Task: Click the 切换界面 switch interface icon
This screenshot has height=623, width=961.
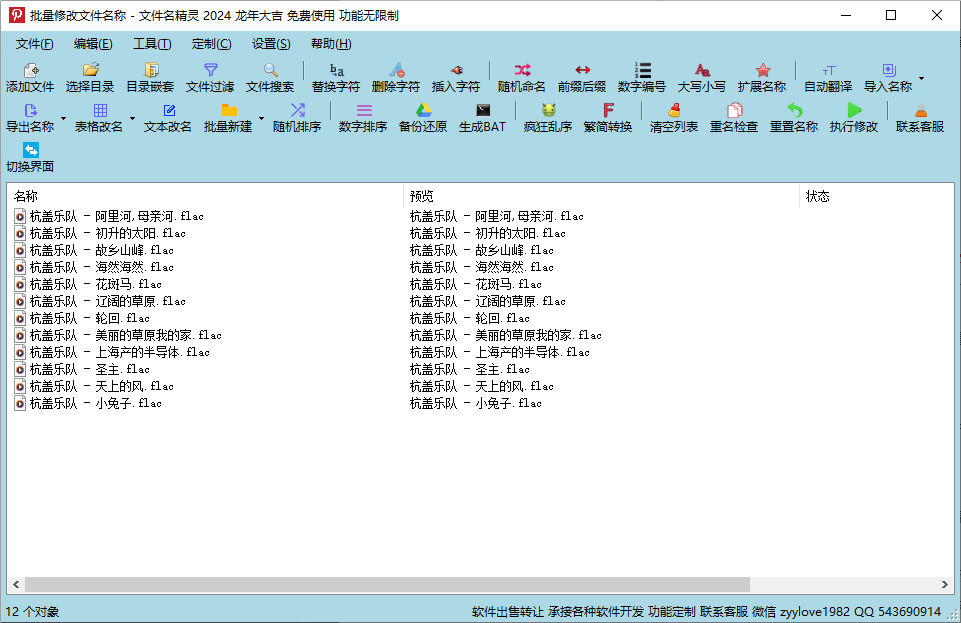Action: point(30,151)
